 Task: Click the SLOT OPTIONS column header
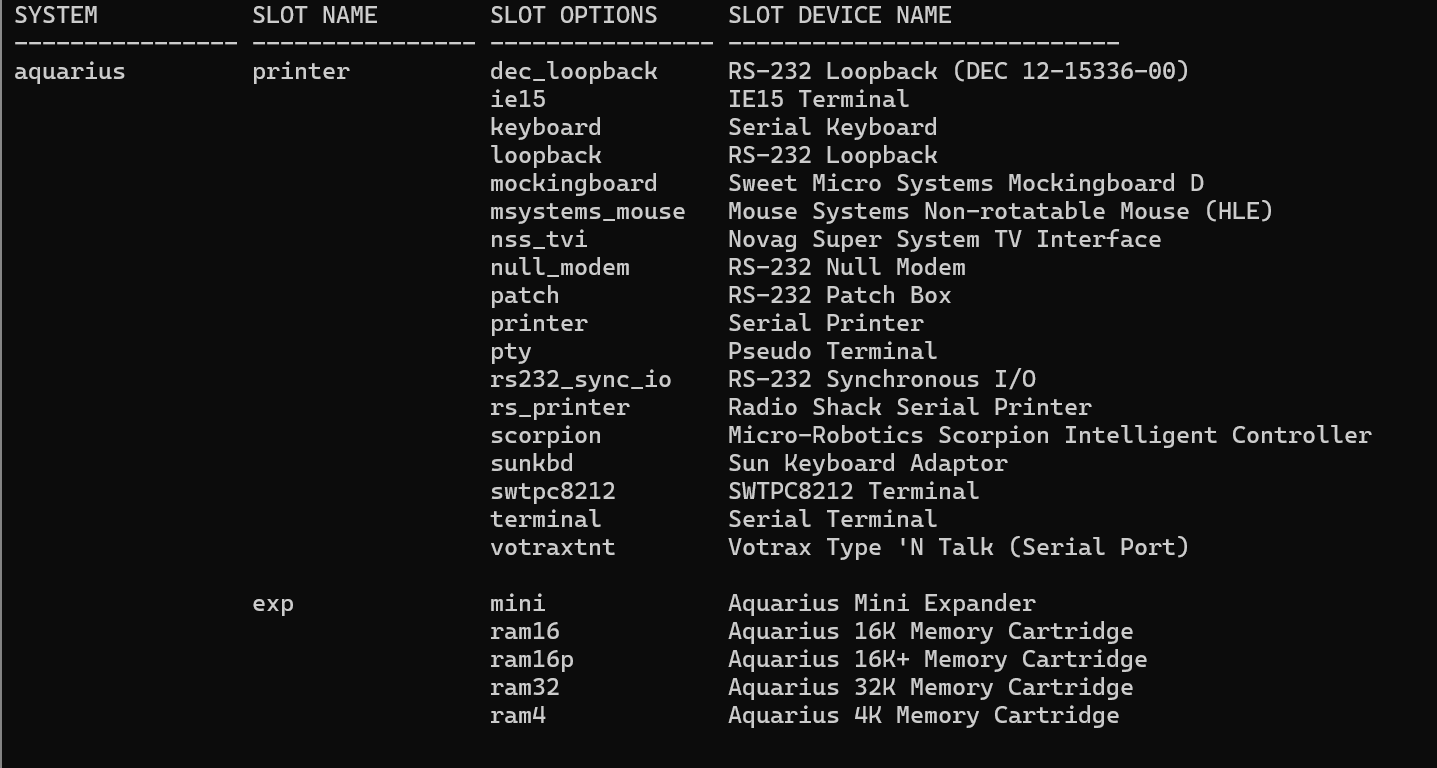574,15
